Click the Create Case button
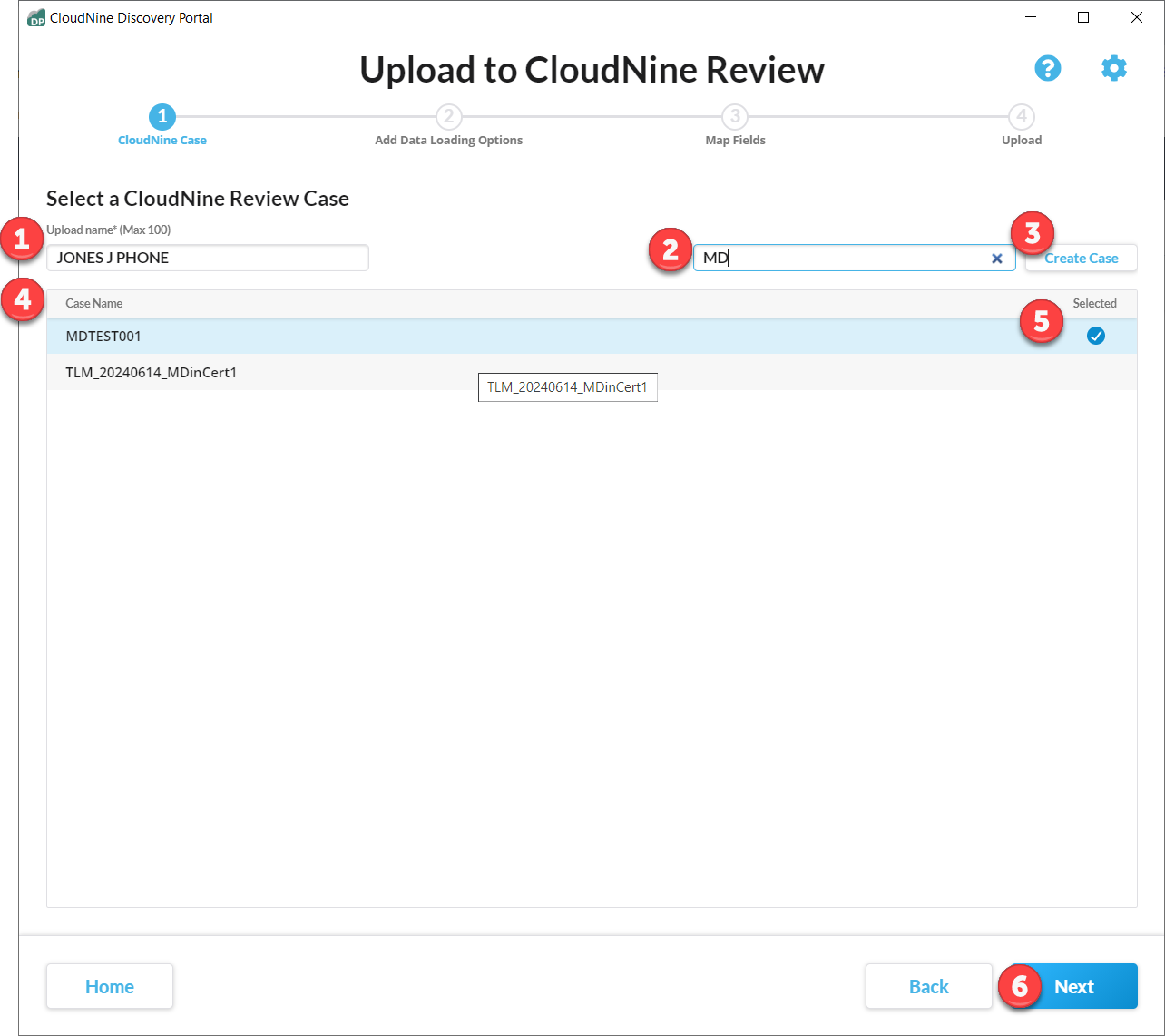Screen dimensions: 1165x1036 (x=1081, y=258)
